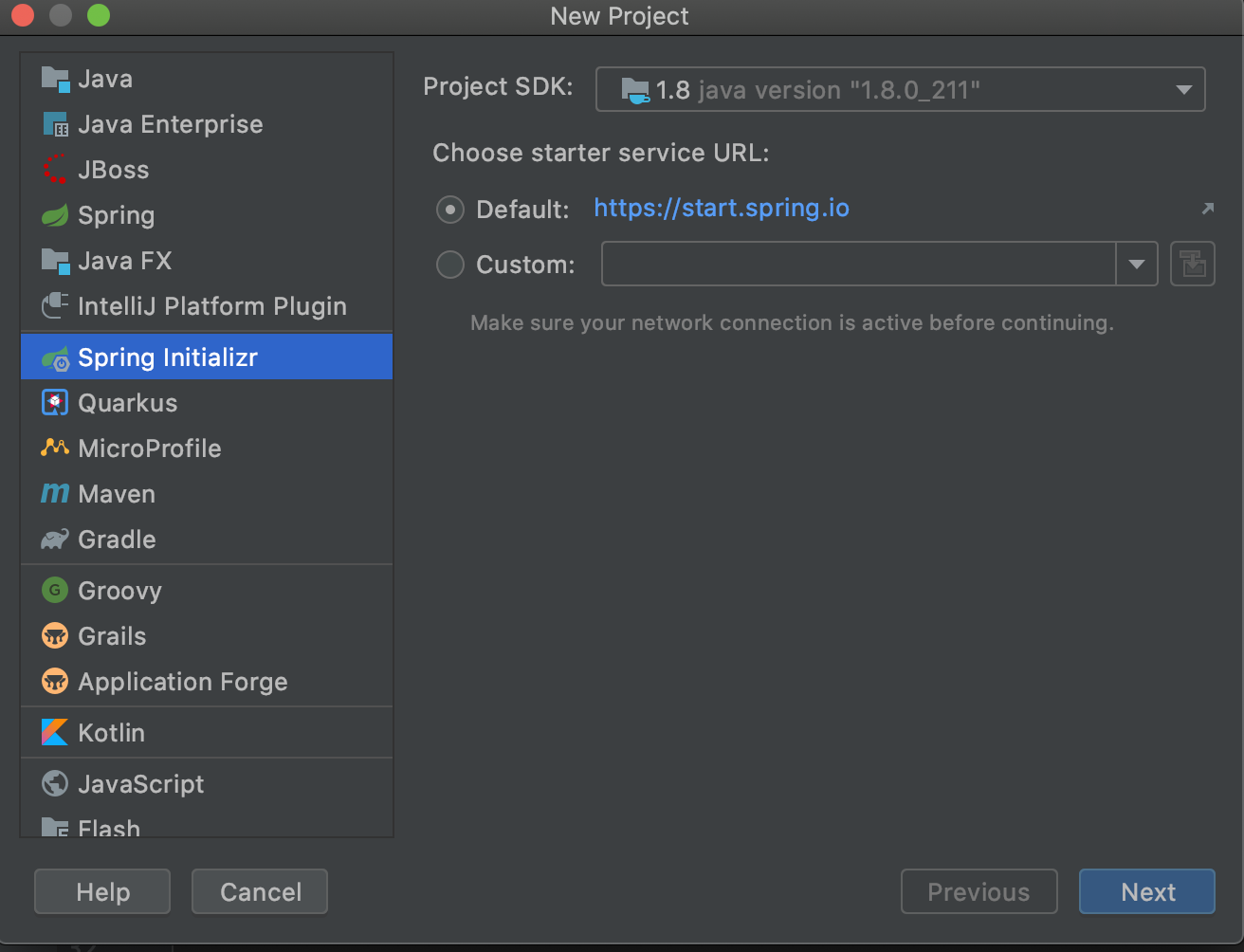Select the Custom starter URL radio button
This screenshot has width=1244, height=952.
coord(449,265)
